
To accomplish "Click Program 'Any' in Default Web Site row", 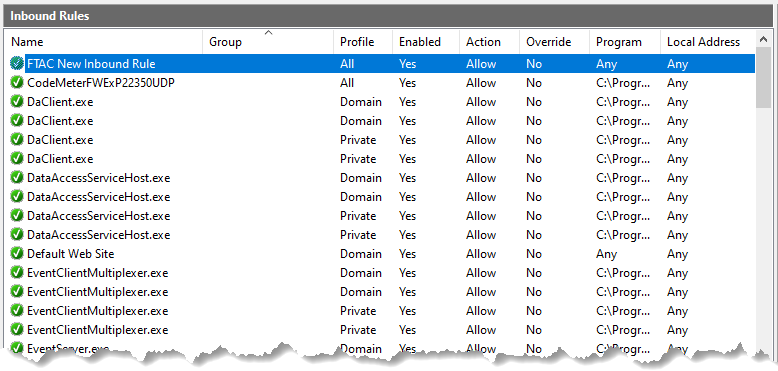I will click(x=607, y=254).
